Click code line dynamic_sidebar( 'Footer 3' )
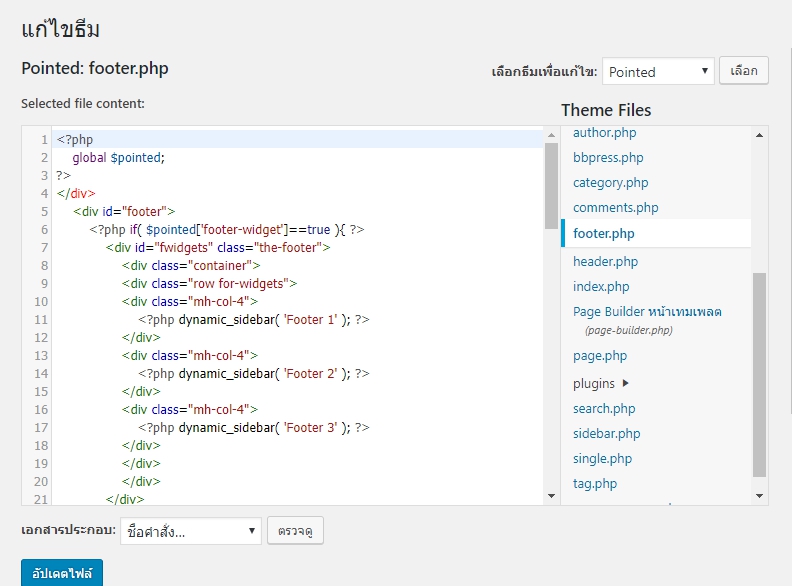 254,428
